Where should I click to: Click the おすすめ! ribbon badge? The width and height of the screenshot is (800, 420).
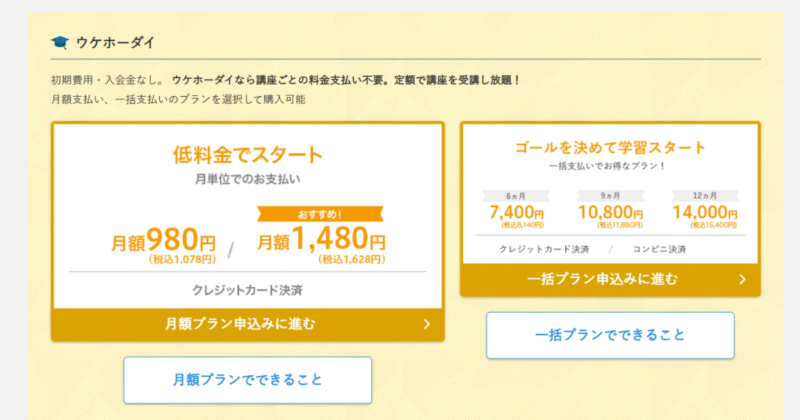tap(320, 214)
